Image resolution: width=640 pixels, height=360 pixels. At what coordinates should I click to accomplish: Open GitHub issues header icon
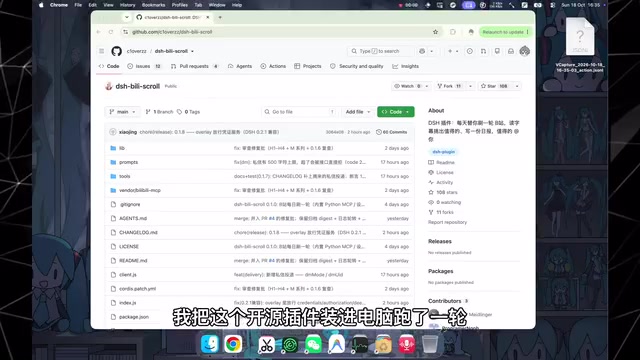[x=470, y=51]
